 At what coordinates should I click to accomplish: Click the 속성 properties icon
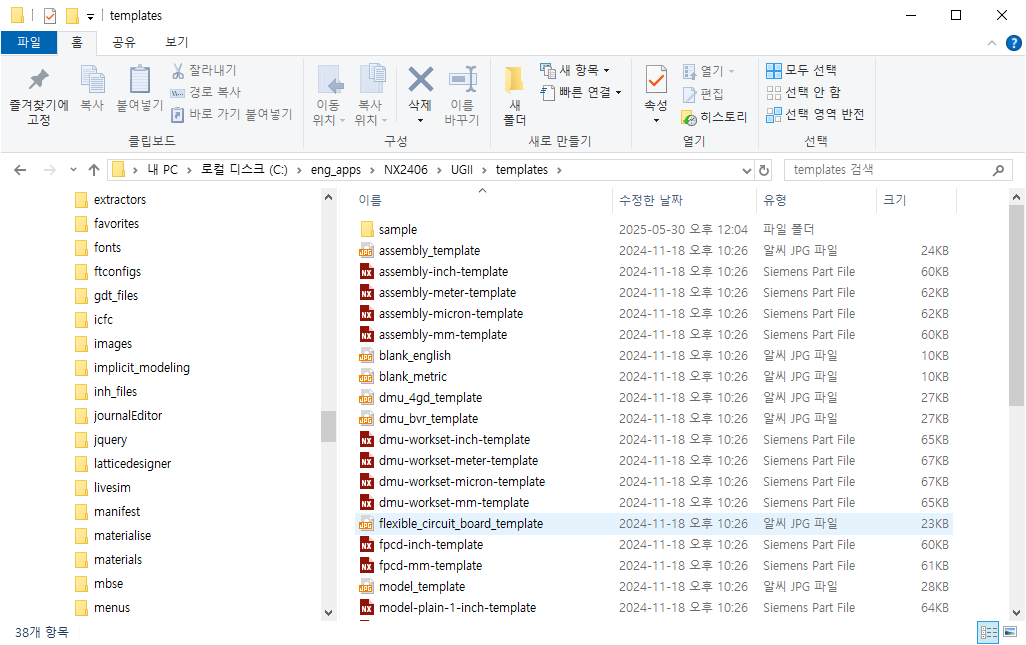(656, 80)
